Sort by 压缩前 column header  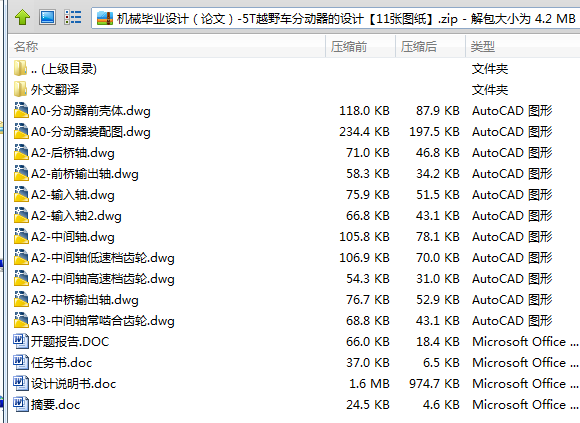click(x=360, y=47)
